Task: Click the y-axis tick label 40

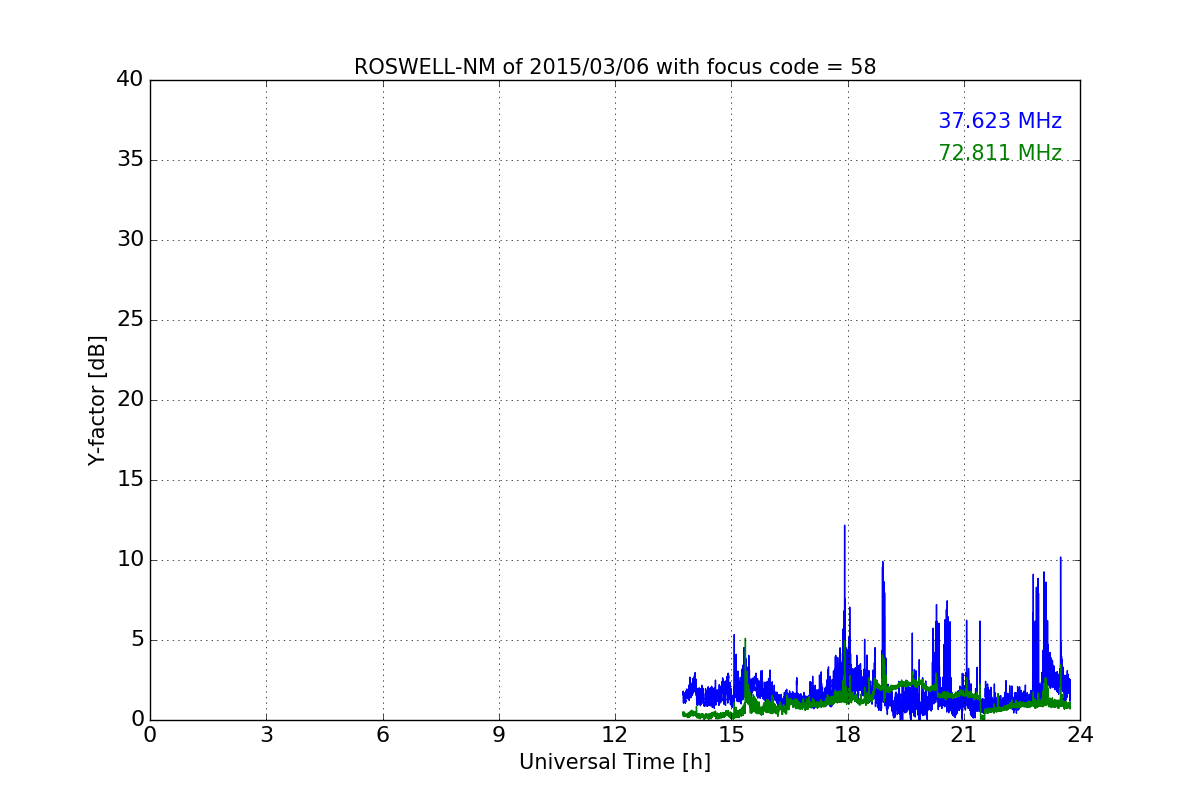Action: pos(129,80)
